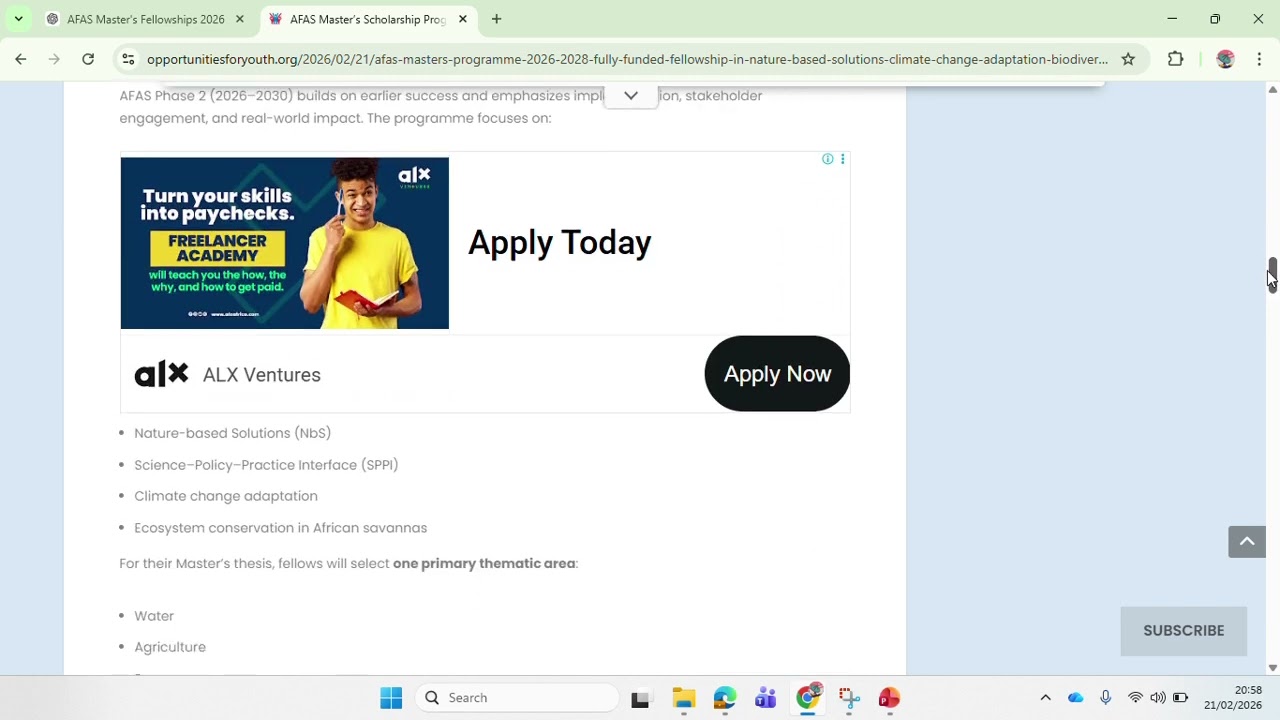
Task: Open the Chrome profile avatar
Action: click(1225, 59)
